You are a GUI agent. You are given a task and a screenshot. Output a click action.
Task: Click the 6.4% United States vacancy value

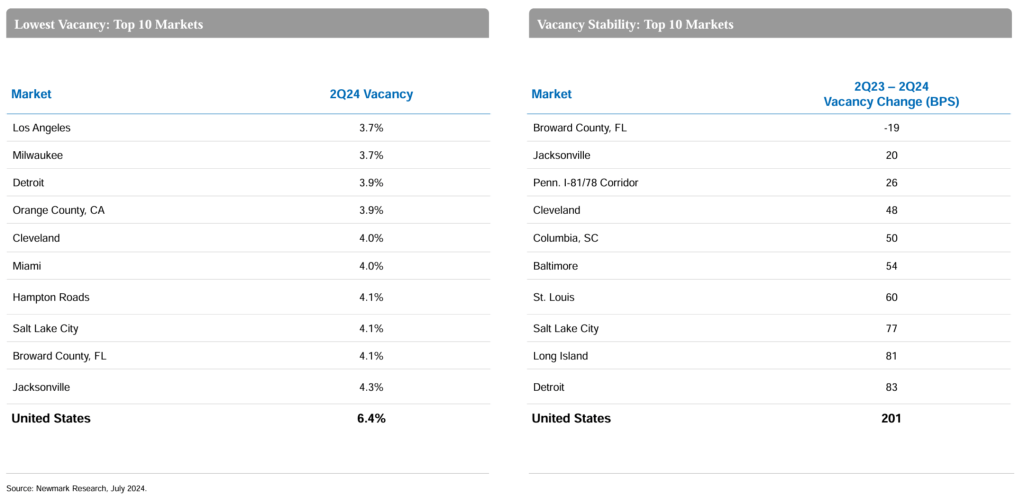click(x=371, y=418)
